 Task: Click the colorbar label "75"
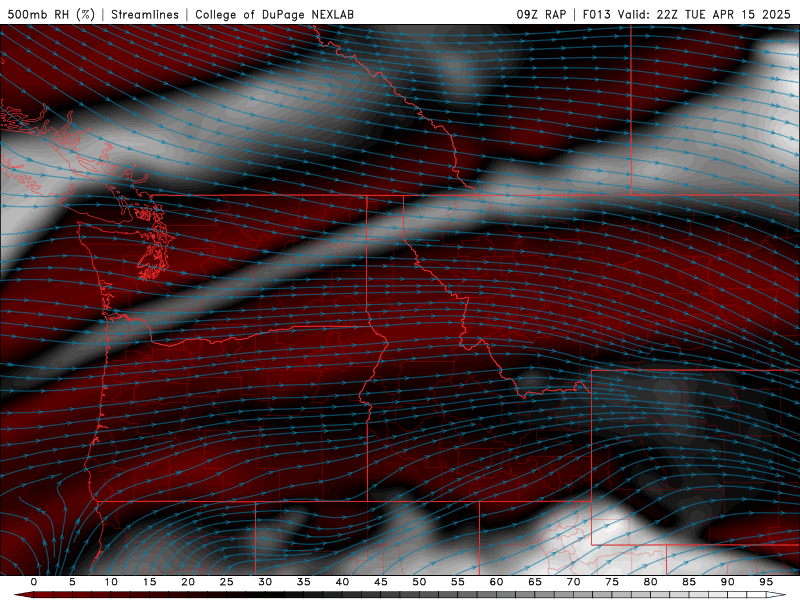[x=612, y=582]
